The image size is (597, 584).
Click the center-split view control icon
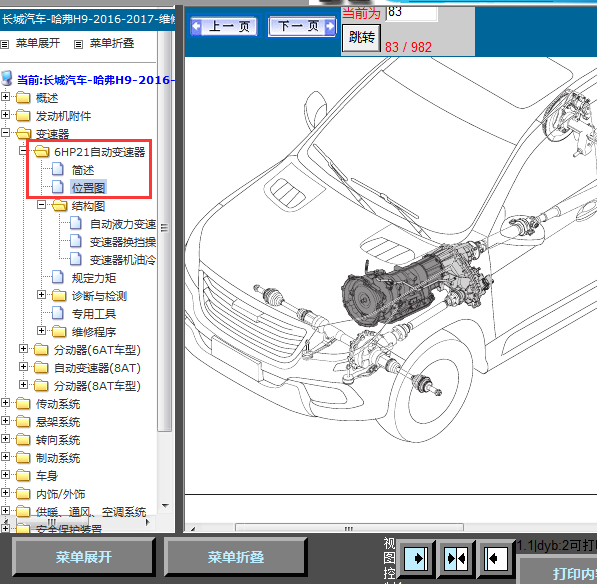point(456,558)
